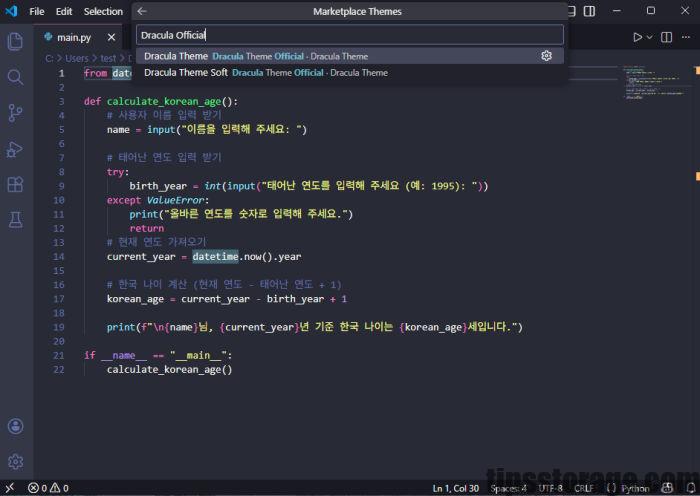Click the ValueError text on line 10
Image resolution: width=700 pixels, height=496 pixels.
coord(175,200)
